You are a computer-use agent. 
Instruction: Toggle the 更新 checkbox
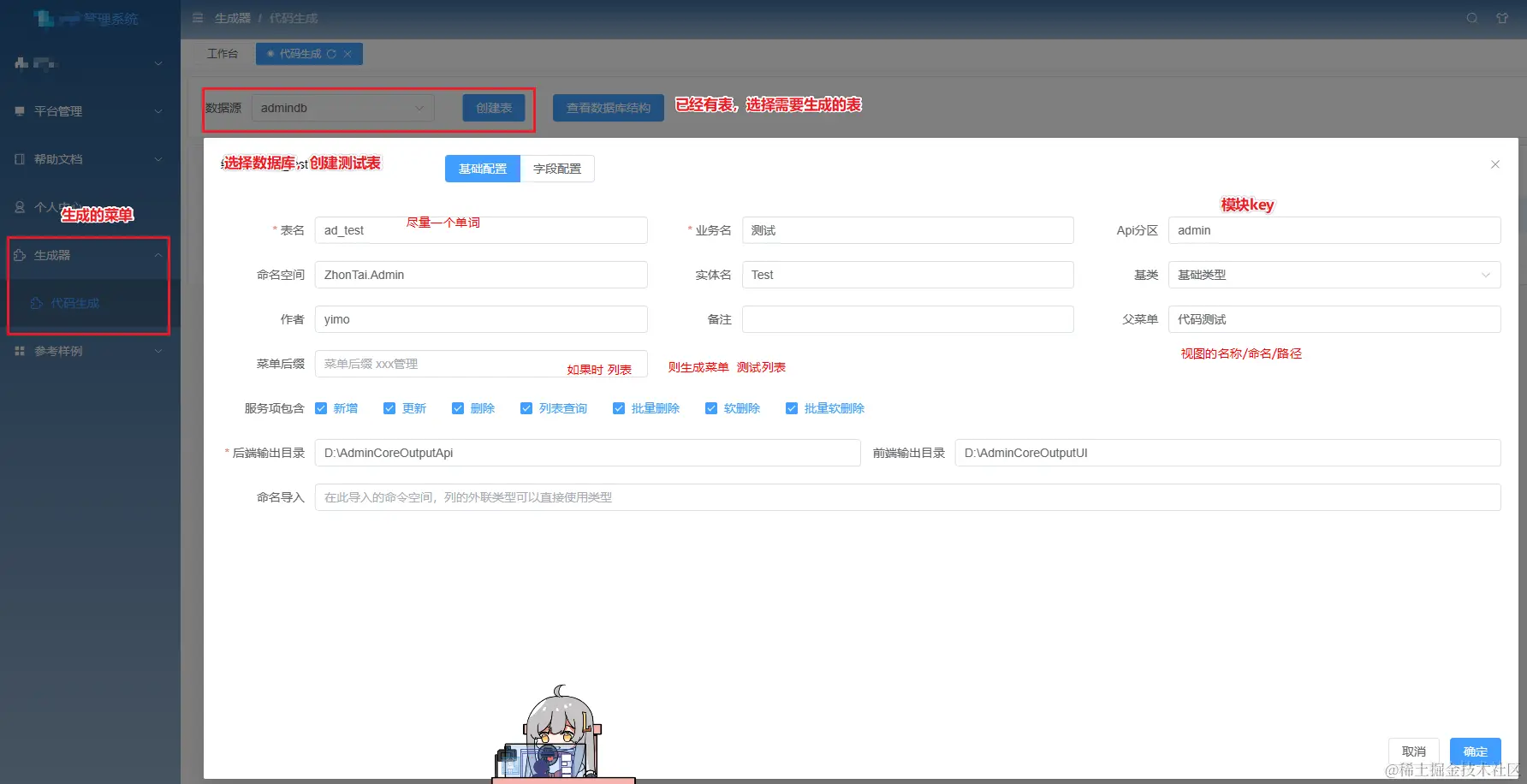(389, 408)
